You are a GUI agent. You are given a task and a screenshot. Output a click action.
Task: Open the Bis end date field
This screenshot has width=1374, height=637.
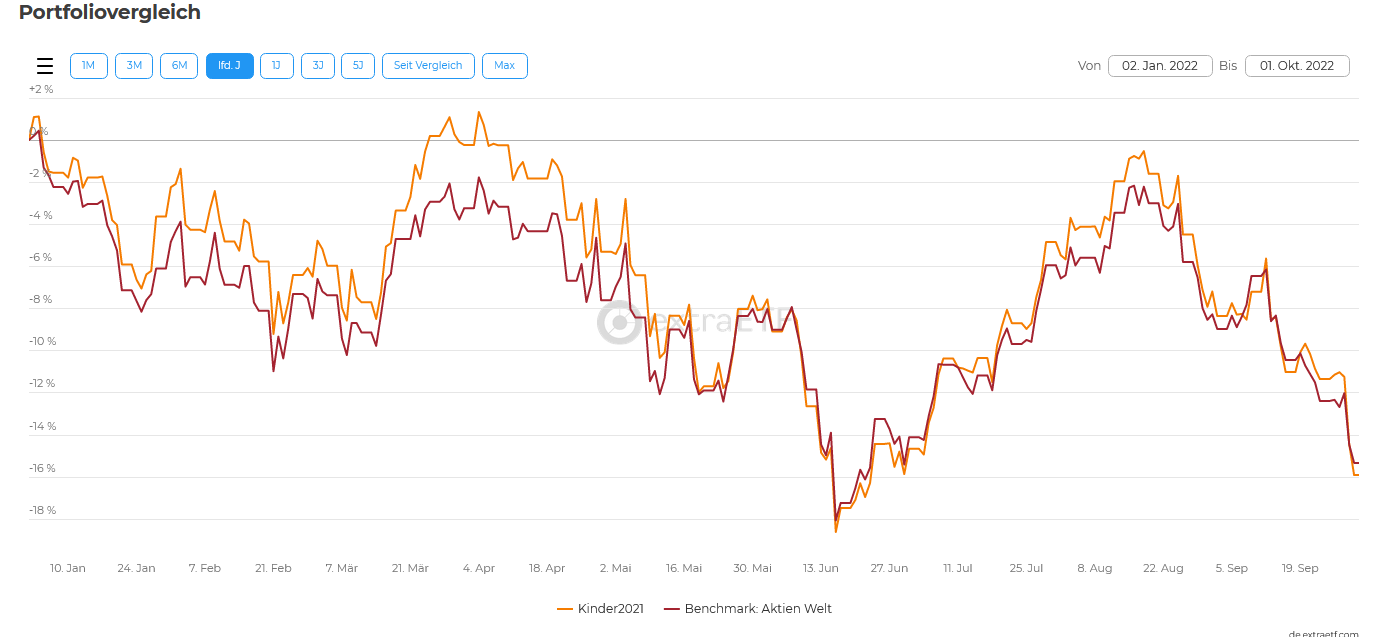[x=1296, y=66]
